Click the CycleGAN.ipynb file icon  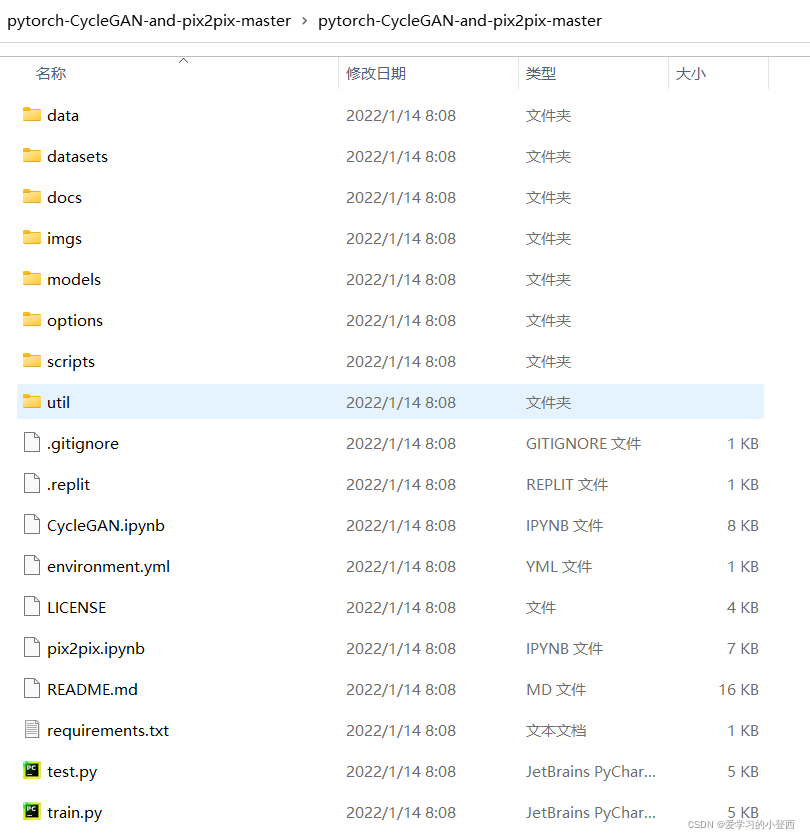[x=32, y=524]
